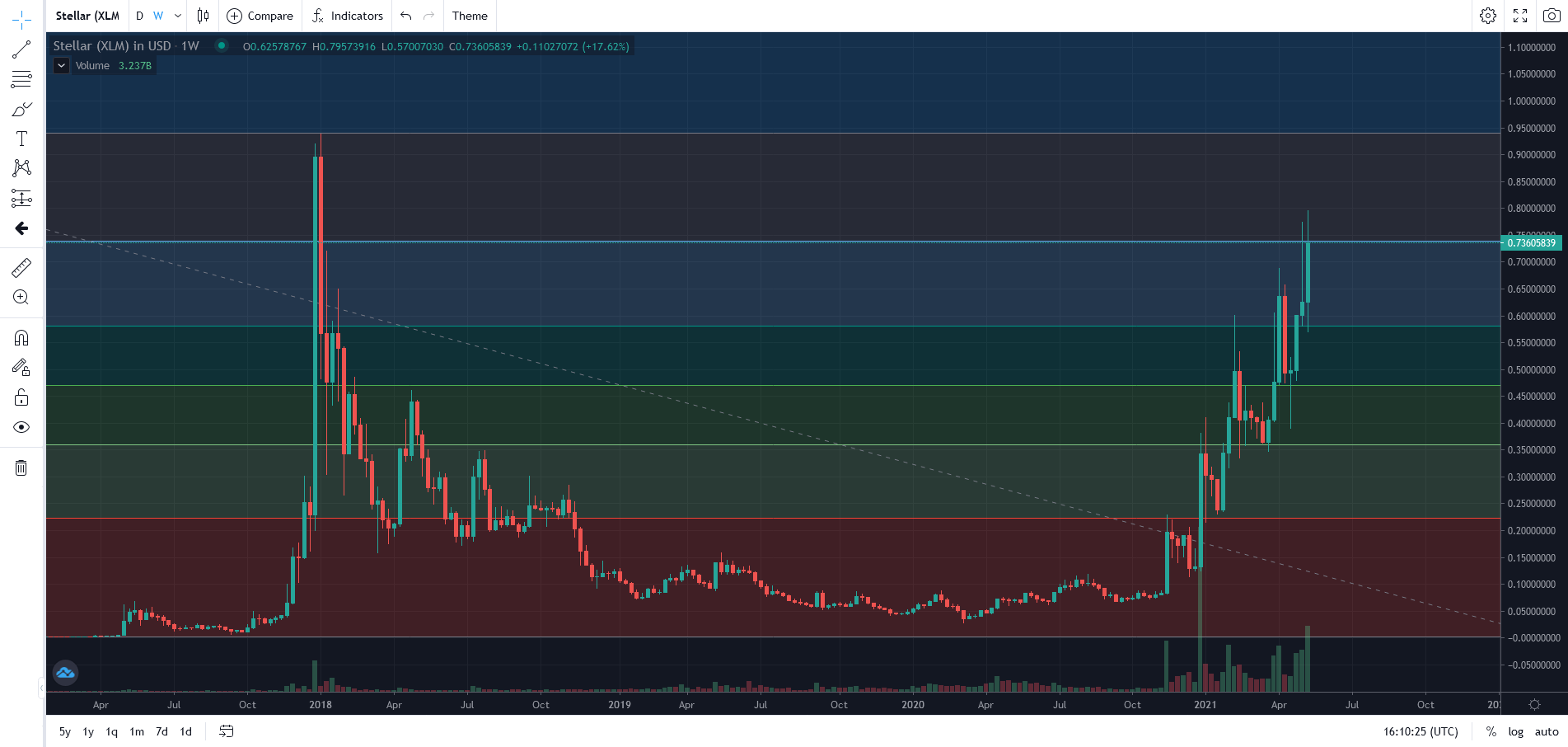
Task: Click the current price label 0.73605839
Action: pos(1532,242)
